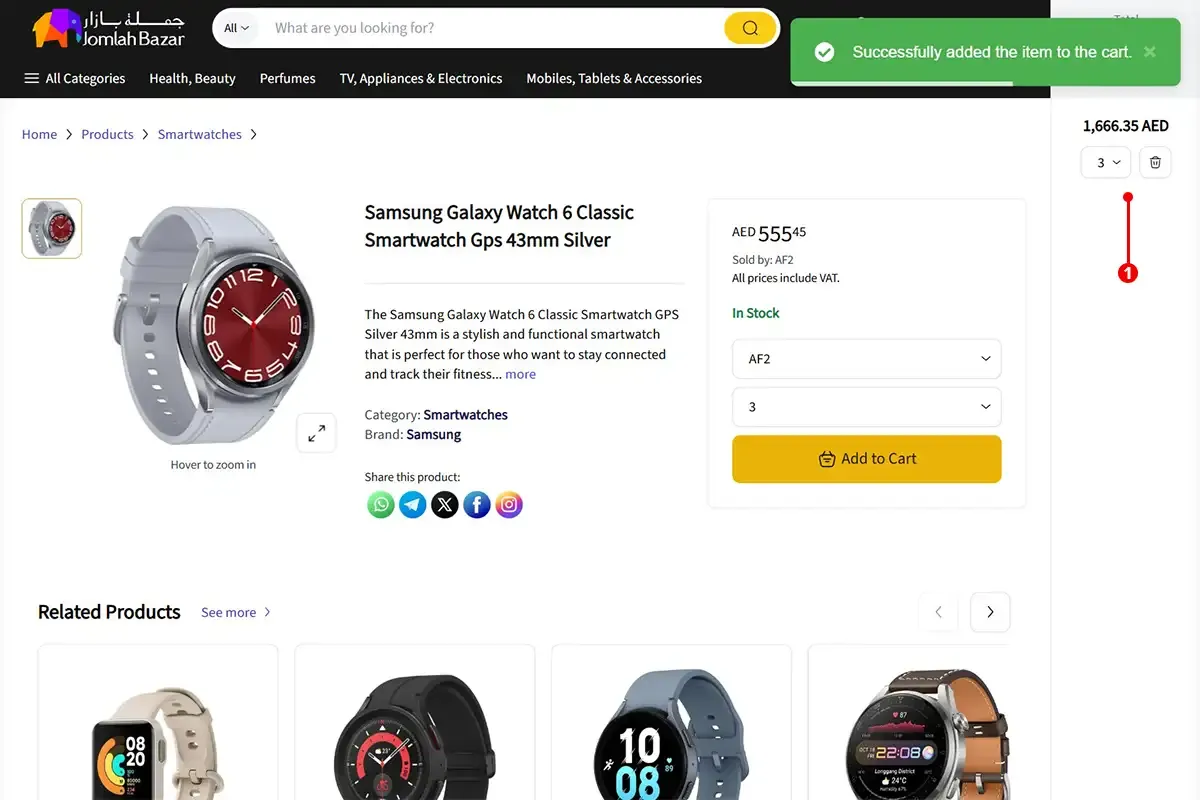Click the 'more' description link

(520, 374)
